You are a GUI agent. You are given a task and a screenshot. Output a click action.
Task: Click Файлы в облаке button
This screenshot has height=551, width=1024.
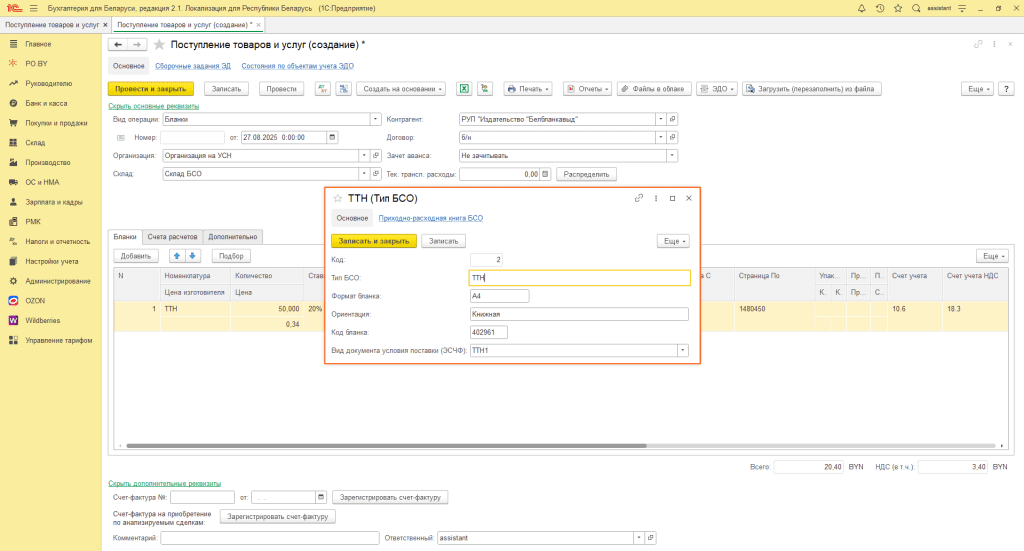click(x=654, y=89)
